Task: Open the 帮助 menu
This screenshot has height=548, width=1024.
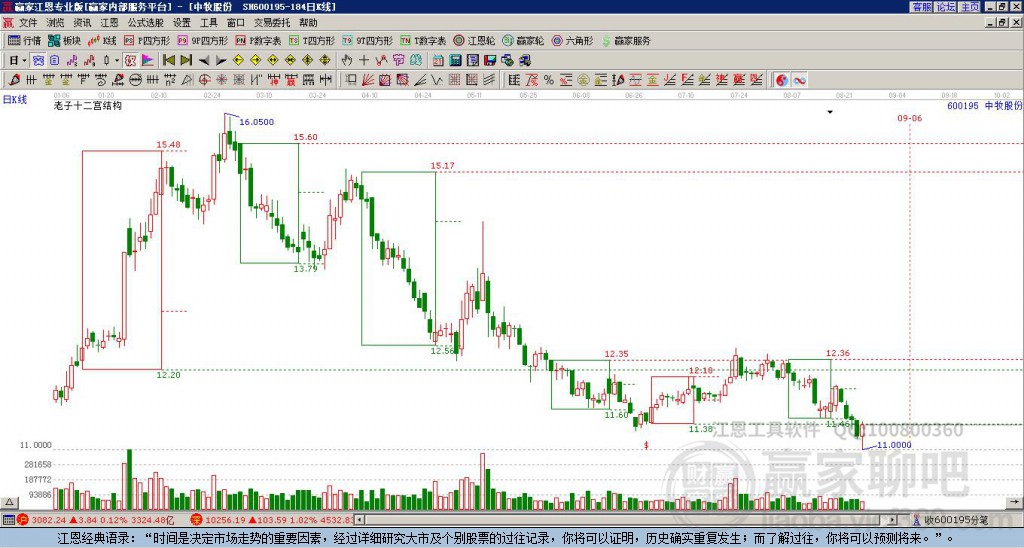Action: pyautogui.click(x=308, y=23)
